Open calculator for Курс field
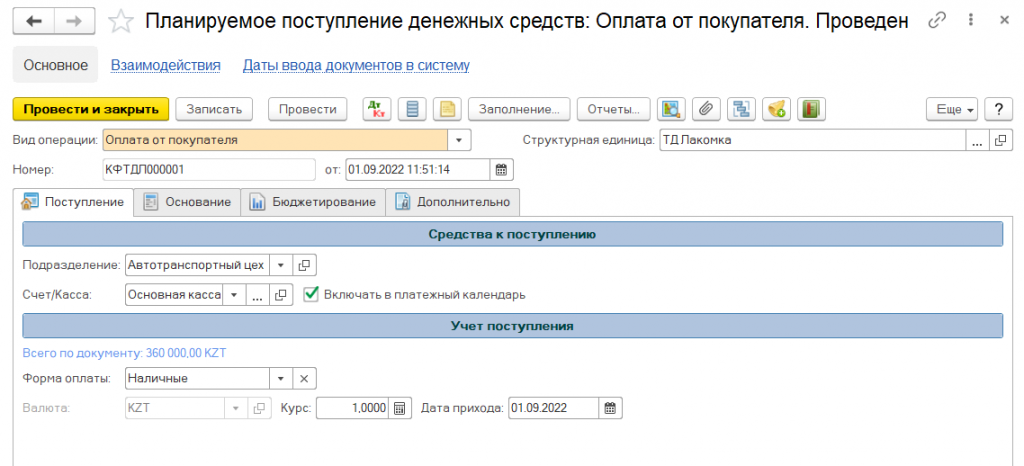 pos(399,407)
